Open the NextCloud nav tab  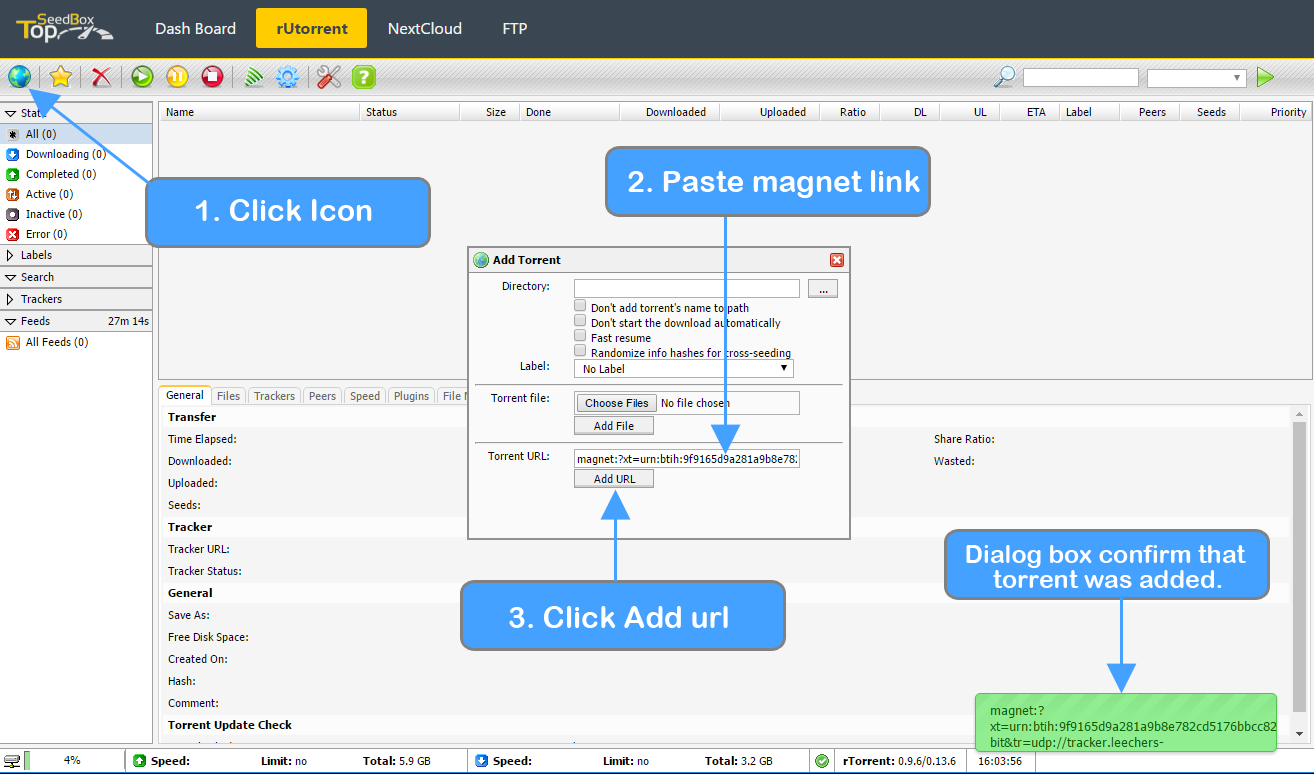pos(425,28)
